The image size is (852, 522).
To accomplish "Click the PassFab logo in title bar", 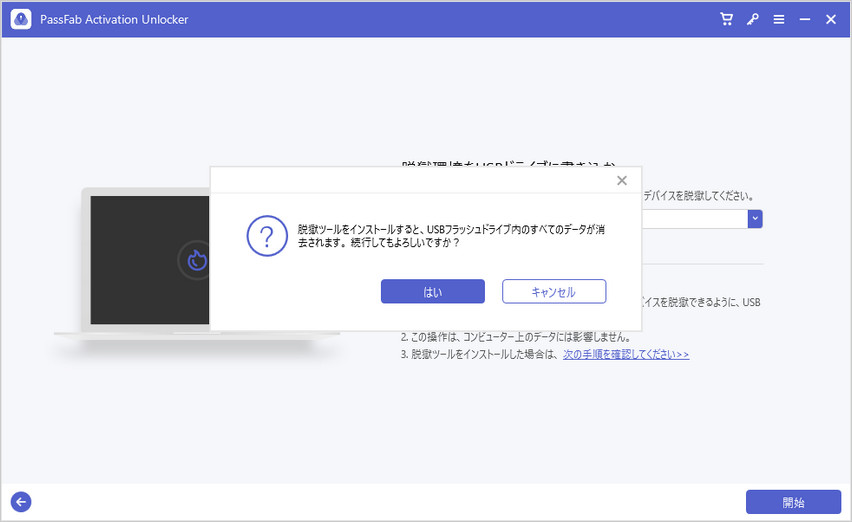I will (x=20, y=20).
